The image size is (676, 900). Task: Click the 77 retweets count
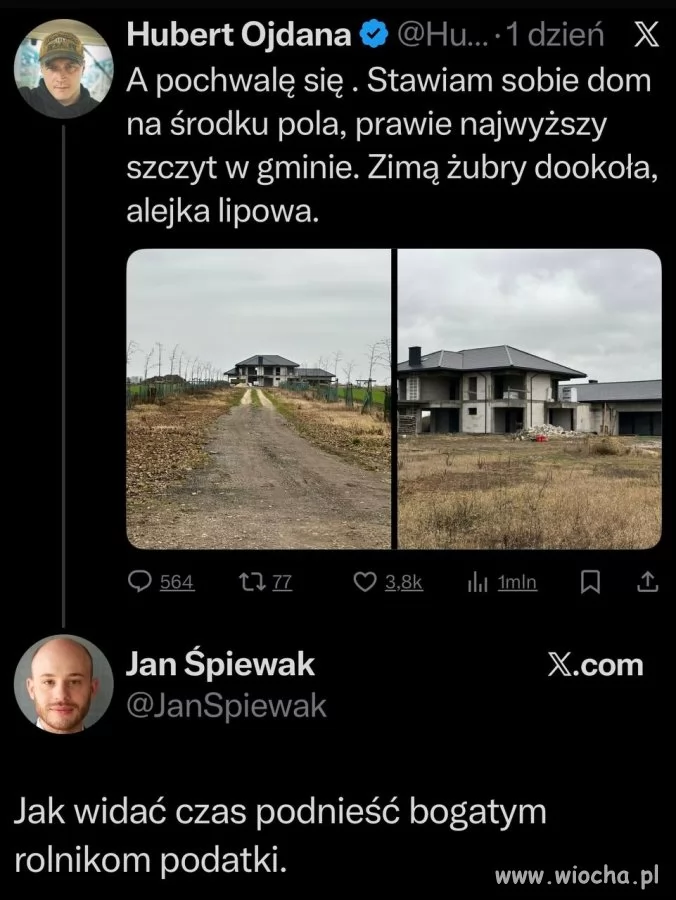pos(282,582)
